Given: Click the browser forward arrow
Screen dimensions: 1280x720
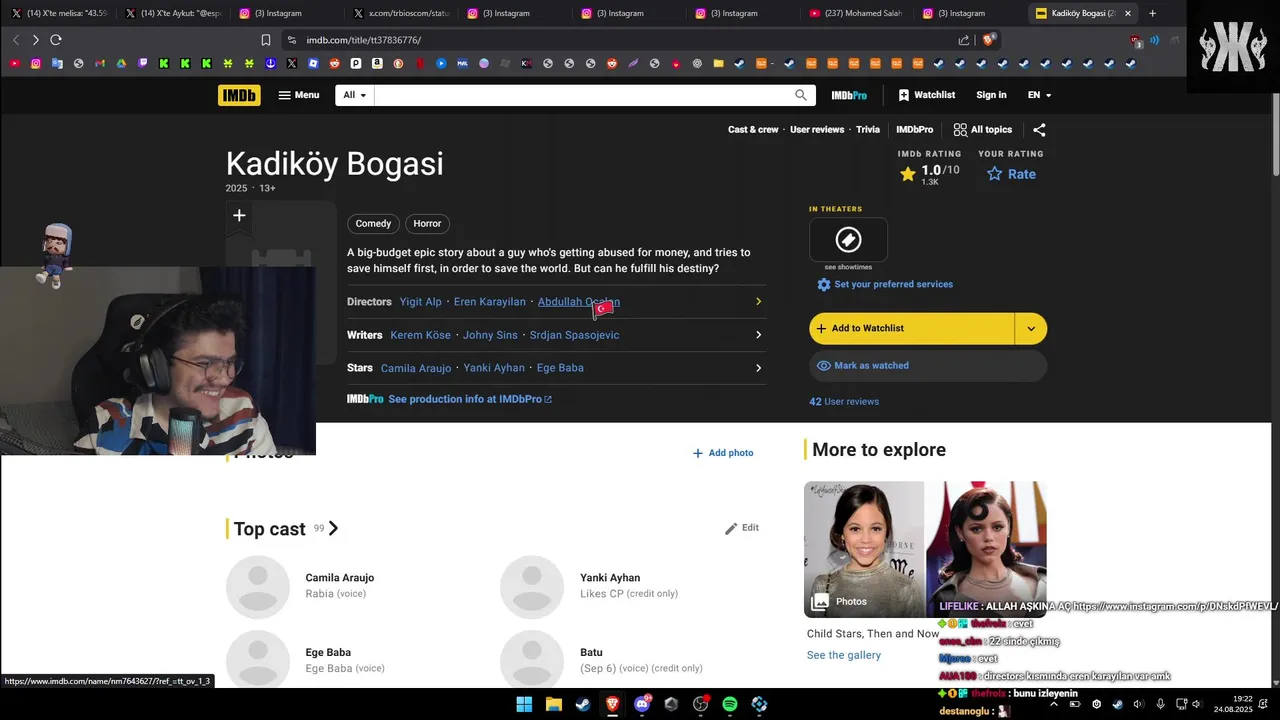Looking at the screenshot, I should pyautogui.click(x=35, y=40).
